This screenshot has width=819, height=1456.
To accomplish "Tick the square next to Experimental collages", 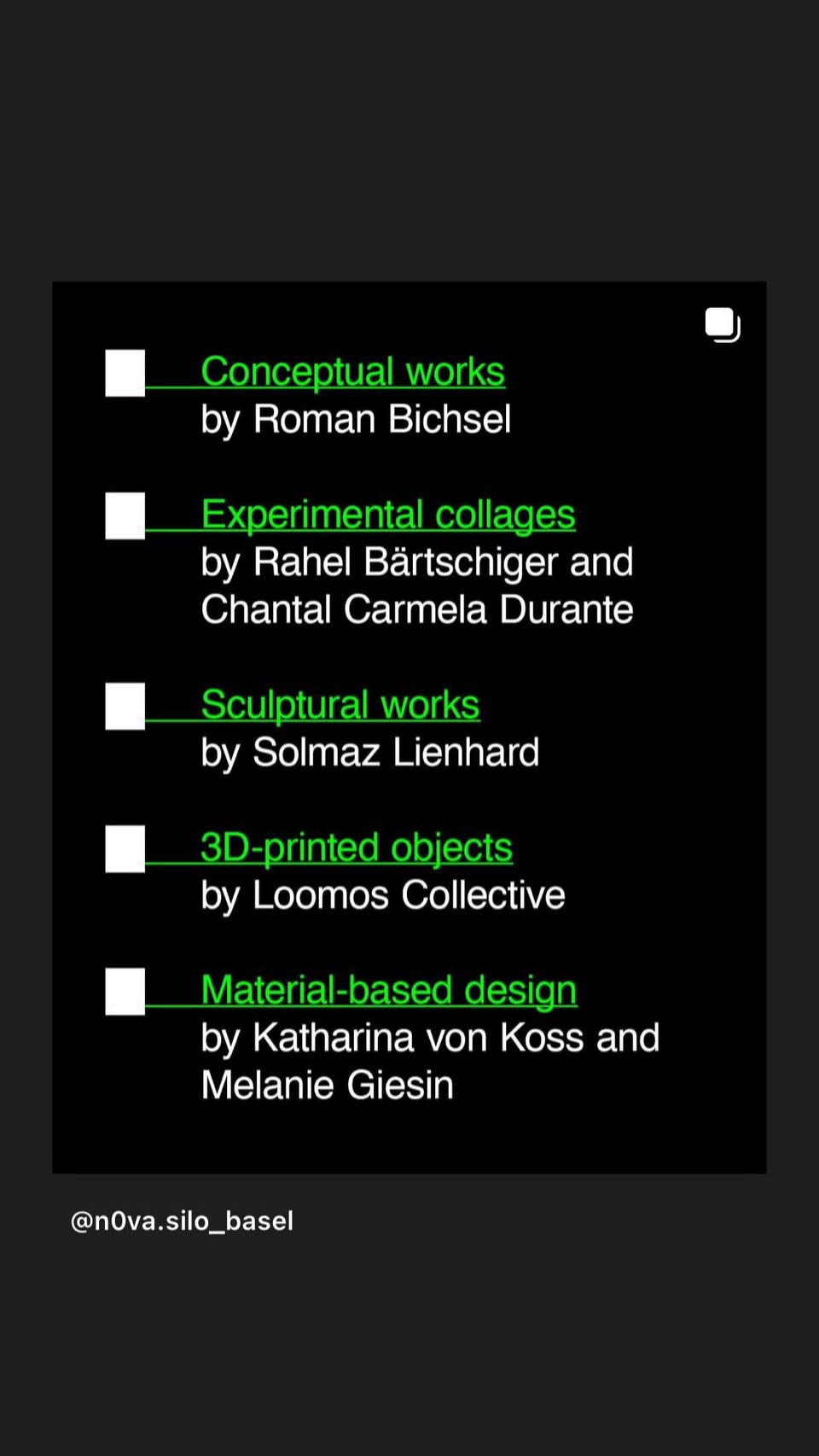I will 125,515.
